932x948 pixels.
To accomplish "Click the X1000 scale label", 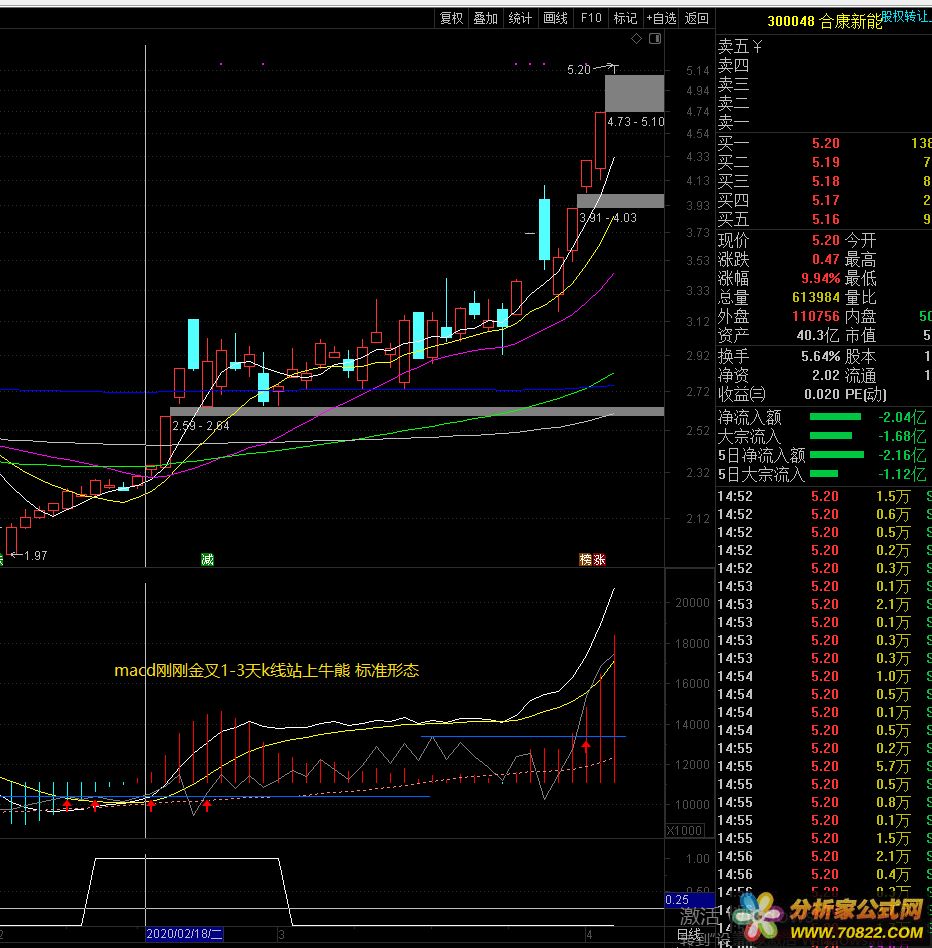I will 684,831.
